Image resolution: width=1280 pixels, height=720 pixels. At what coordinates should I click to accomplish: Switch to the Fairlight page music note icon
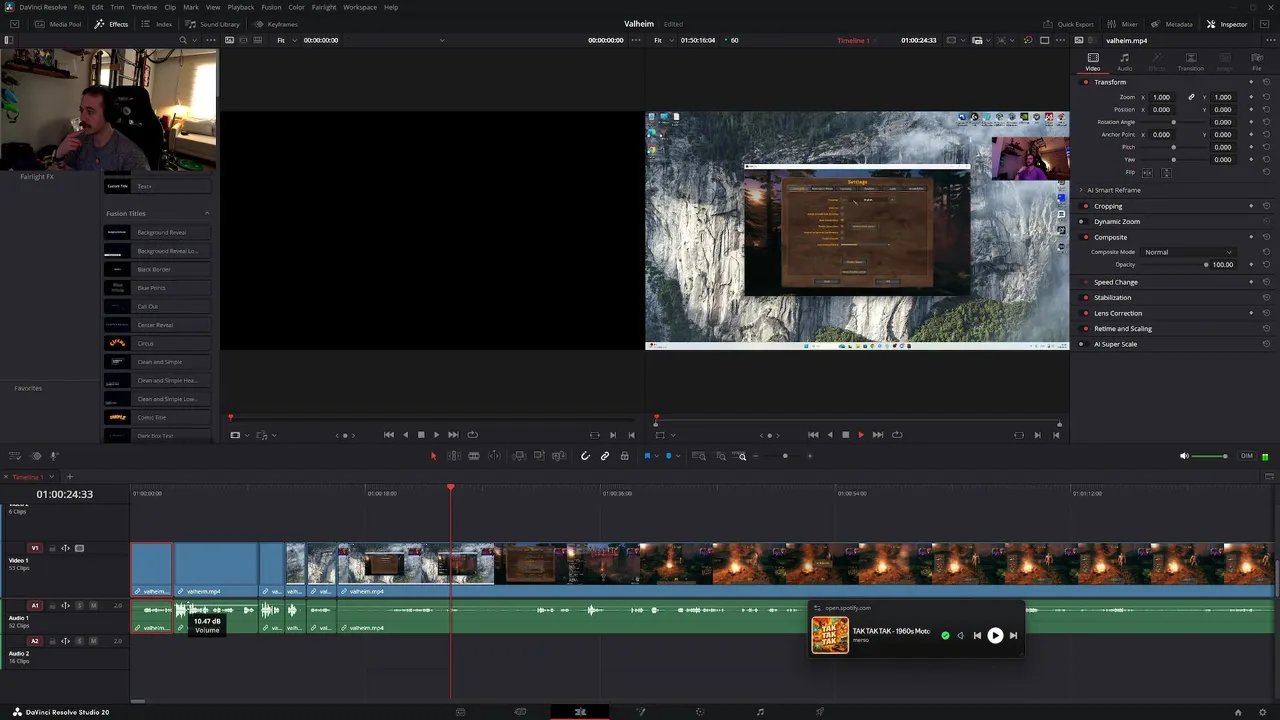tap(760, 712)
